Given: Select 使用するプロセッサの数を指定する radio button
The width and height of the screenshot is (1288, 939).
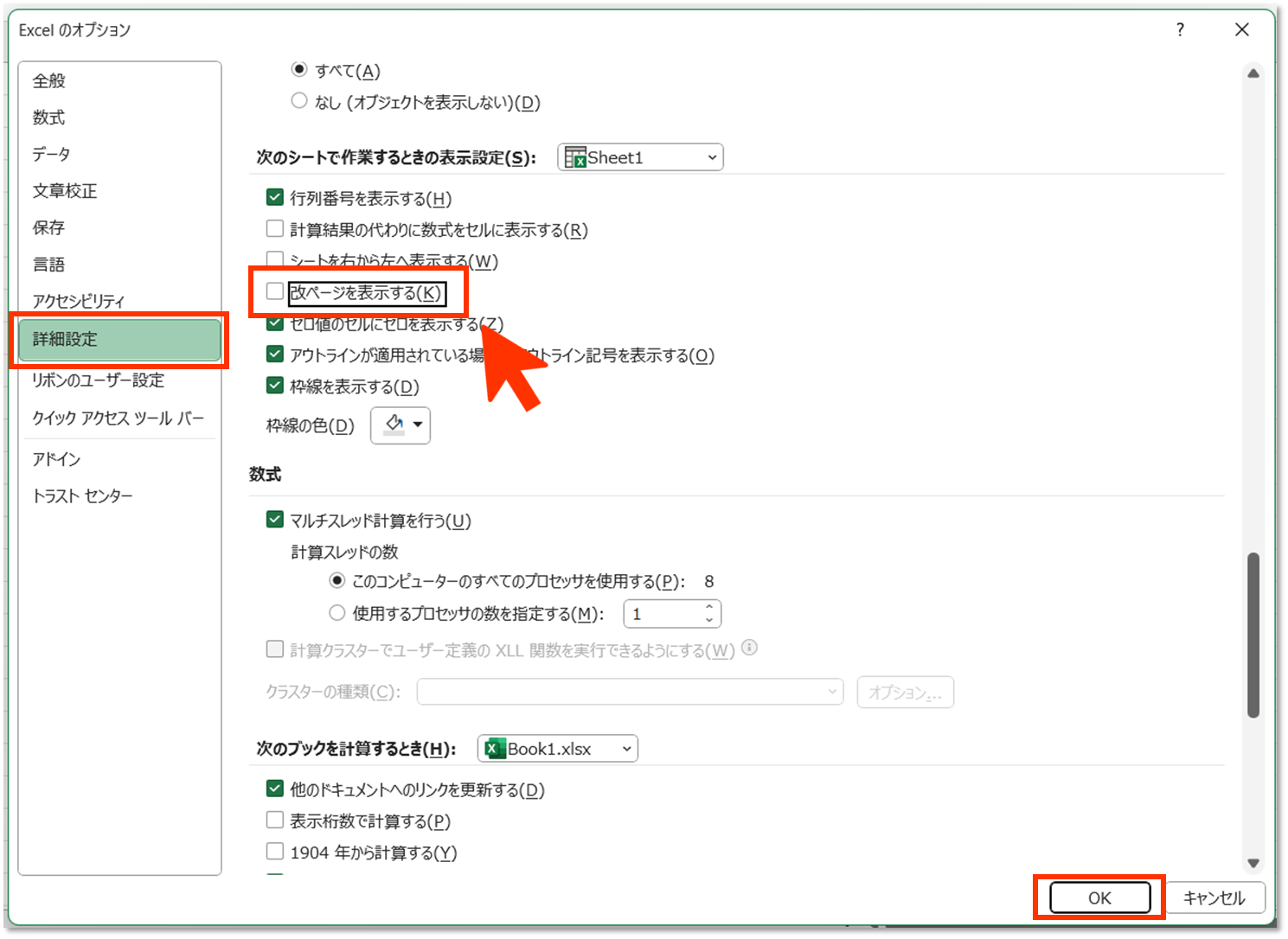Looking at the screenshot, I should (337, 613).
